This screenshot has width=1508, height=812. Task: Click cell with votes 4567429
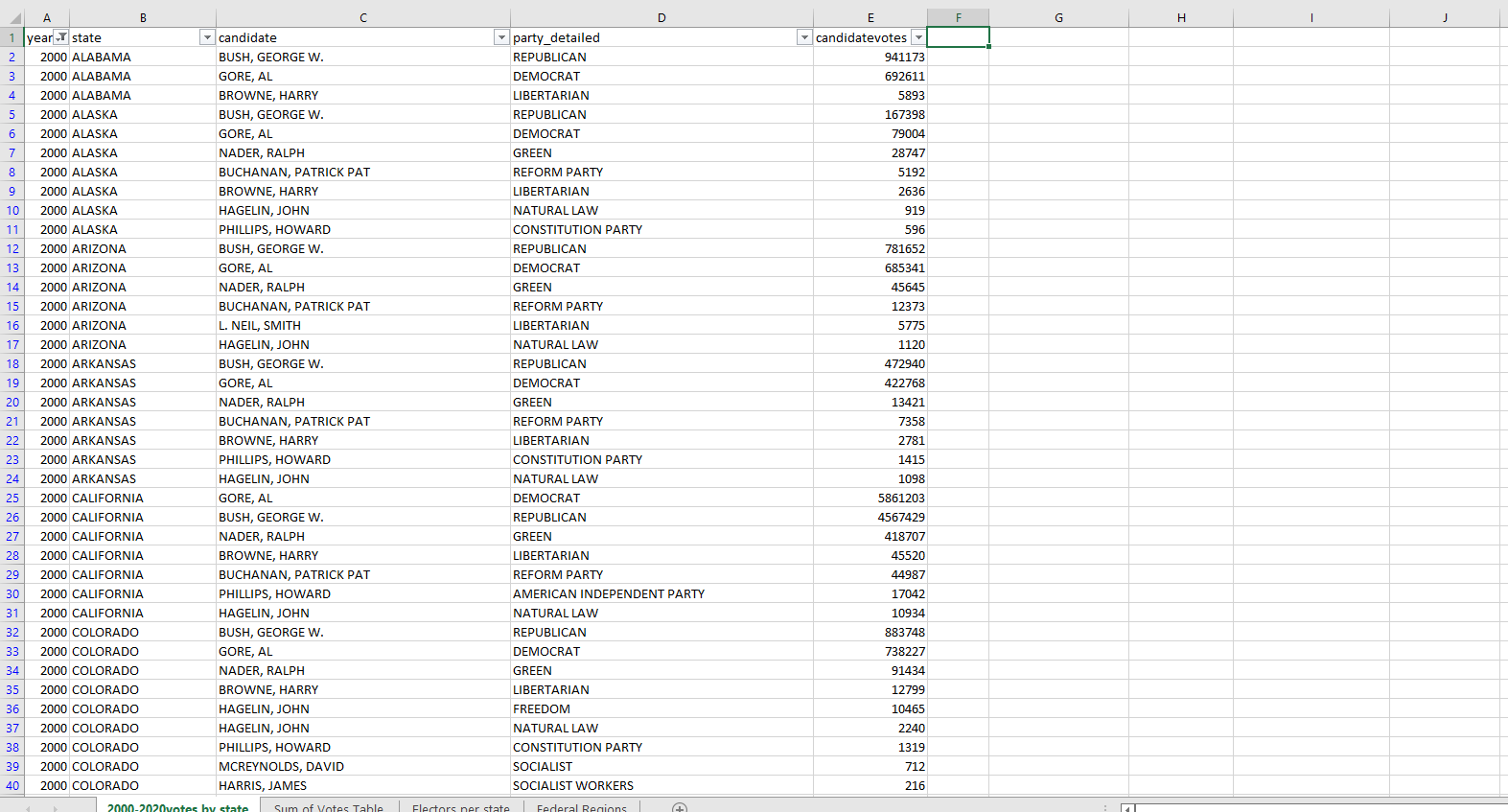pyautogui.click(x=870, y=517)
